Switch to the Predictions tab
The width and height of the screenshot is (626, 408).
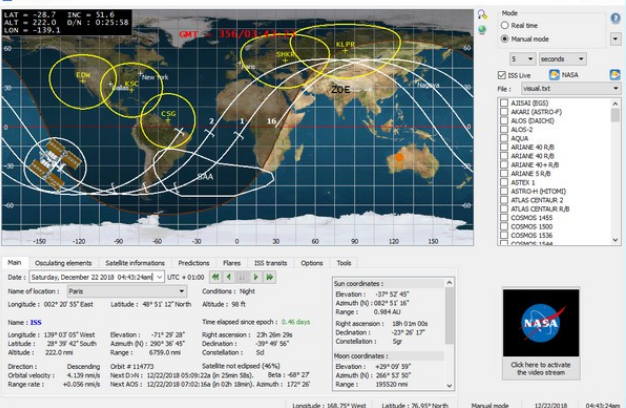(x=193, y=263)
